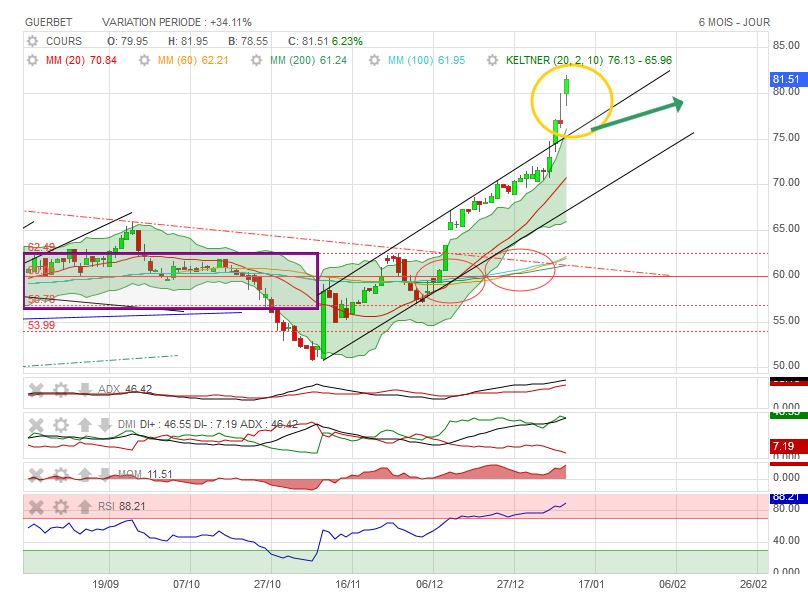This screenshot has height=599, width=808.
Task: Open settings gear for MM (20)
Action: [x=32, y=60]
